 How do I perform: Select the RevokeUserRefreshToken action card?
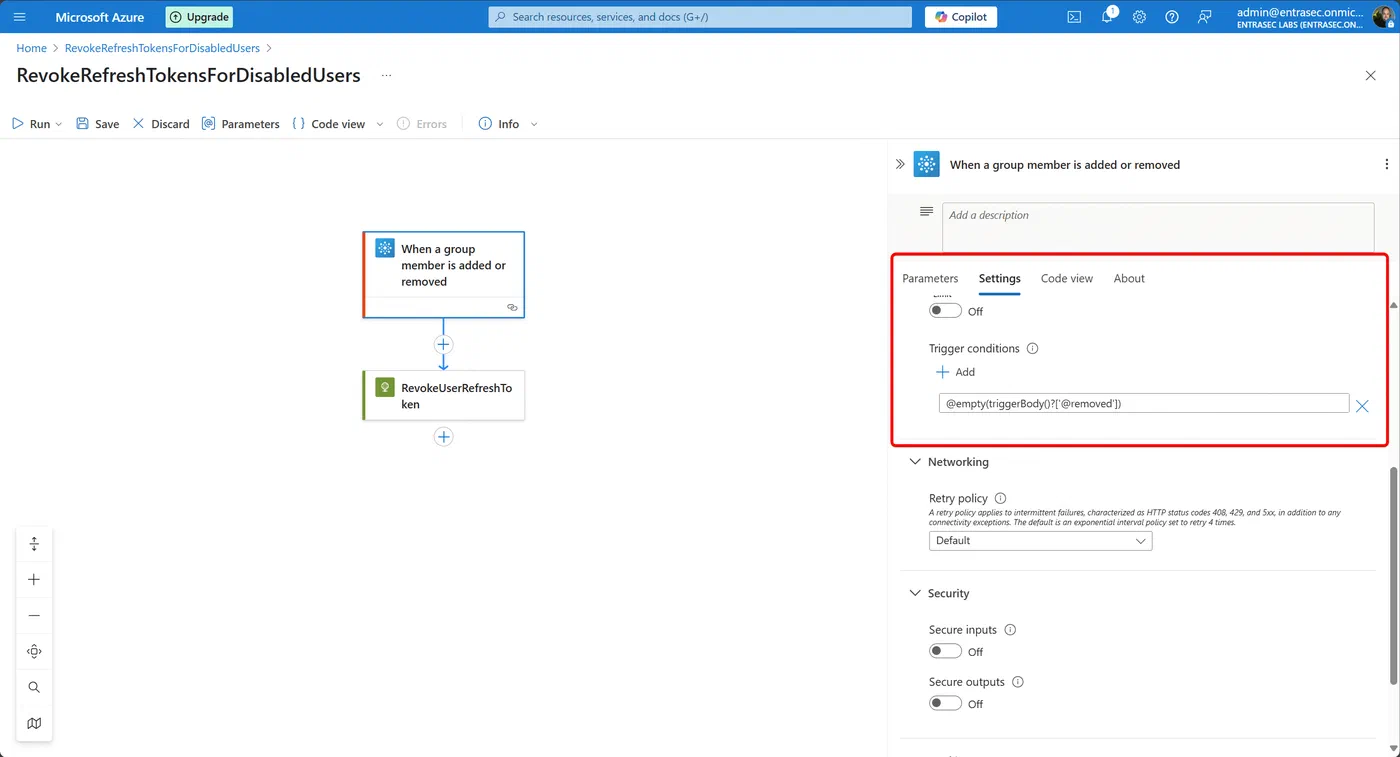(x=444, y=395)
